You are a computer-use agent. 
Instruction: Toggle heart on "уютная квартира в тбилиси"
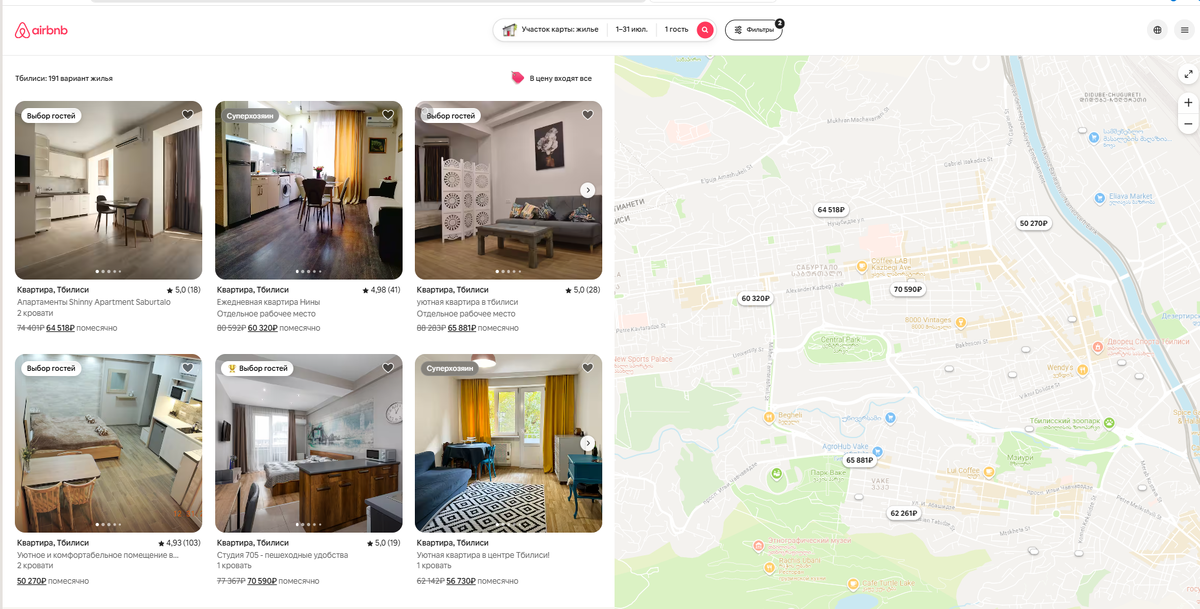[588, 115]
